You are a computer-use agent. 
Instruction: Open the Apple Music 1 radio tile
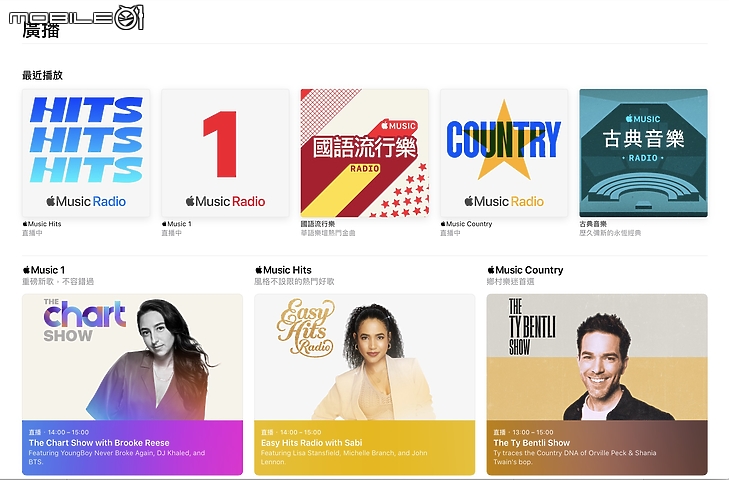pos(225,153)
